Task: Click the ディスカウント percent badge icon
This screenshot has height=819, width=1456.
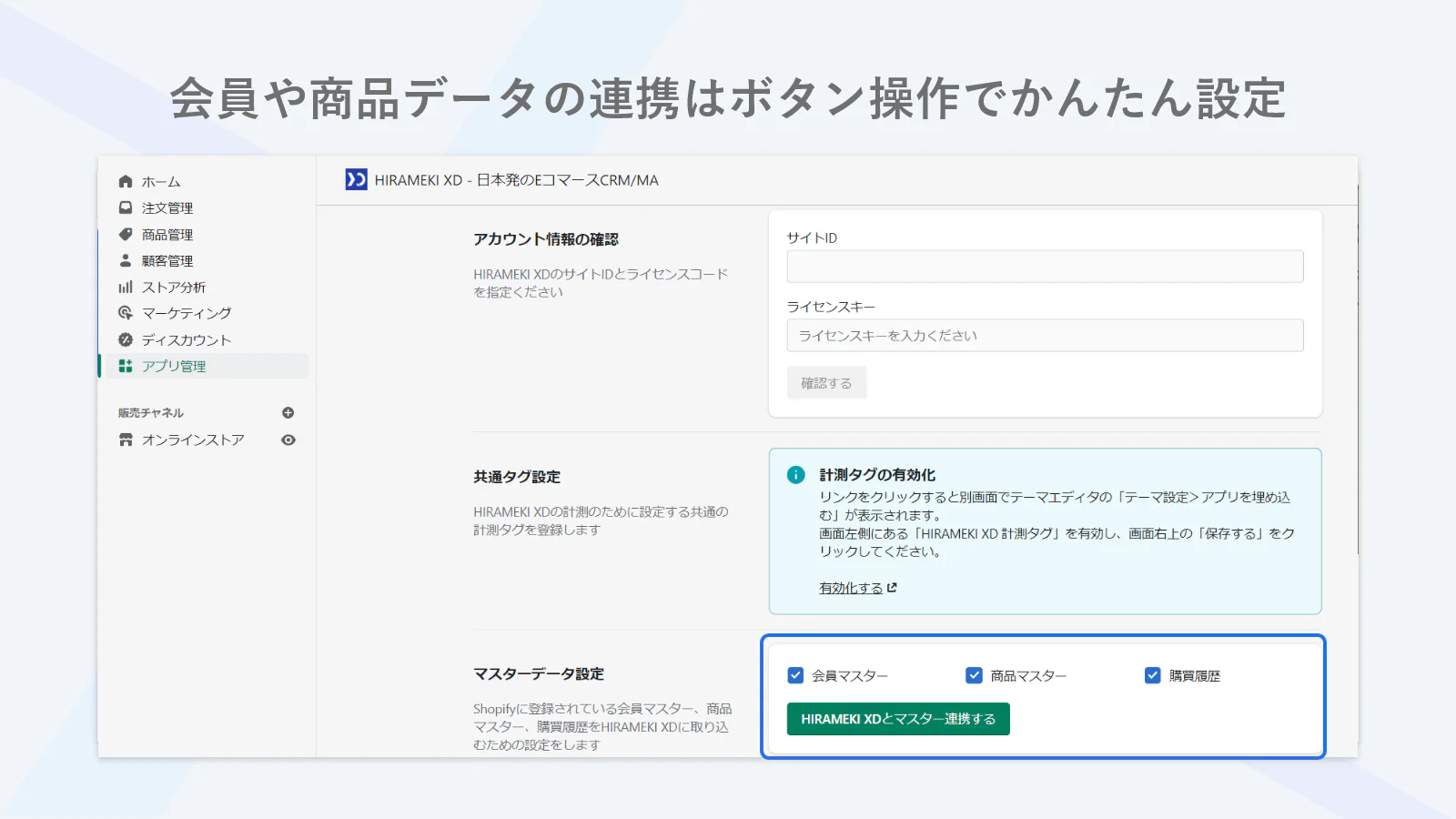Action: coord(126,339)
